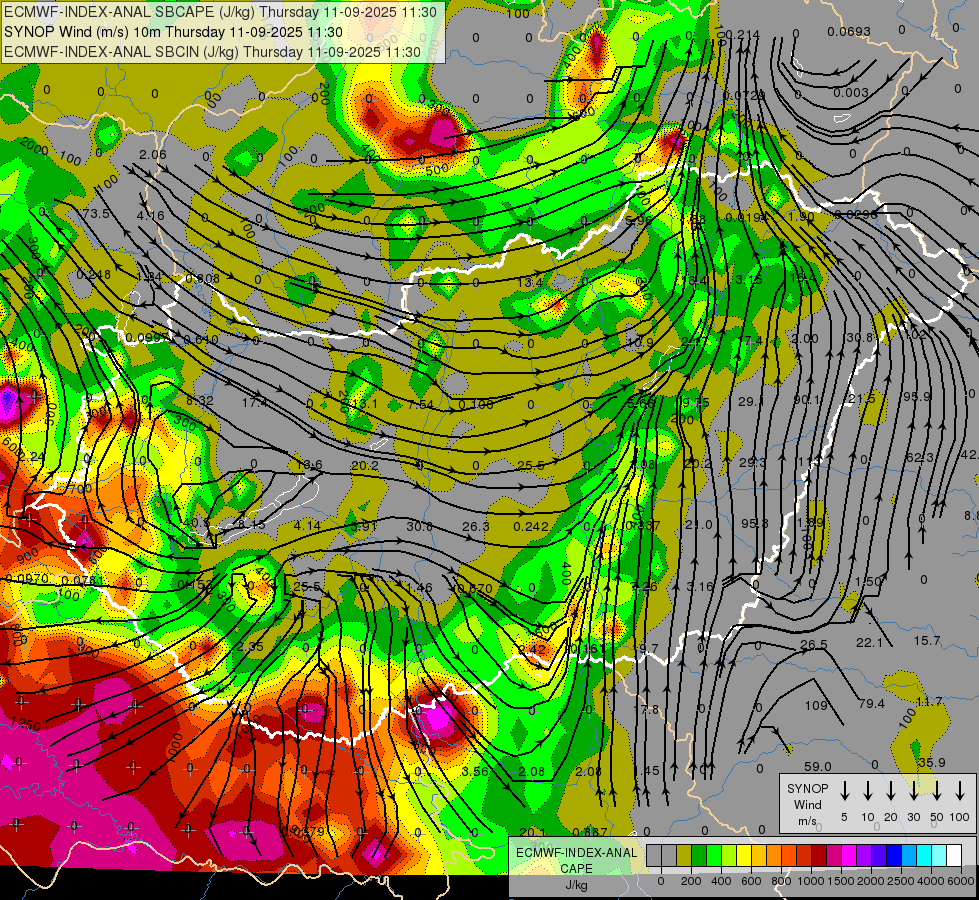Click the '95.9' value on the map
The image size is (979, 900).
917,397
